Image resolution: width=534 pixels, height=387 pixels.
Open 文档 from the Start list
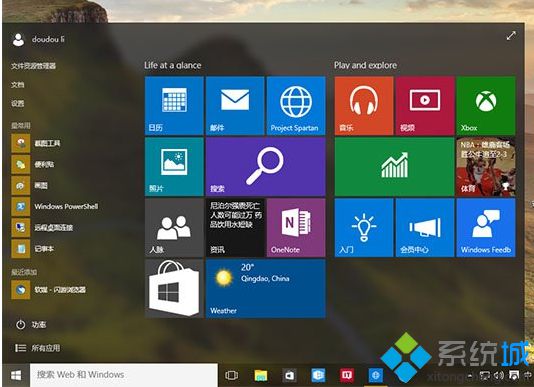18,84
